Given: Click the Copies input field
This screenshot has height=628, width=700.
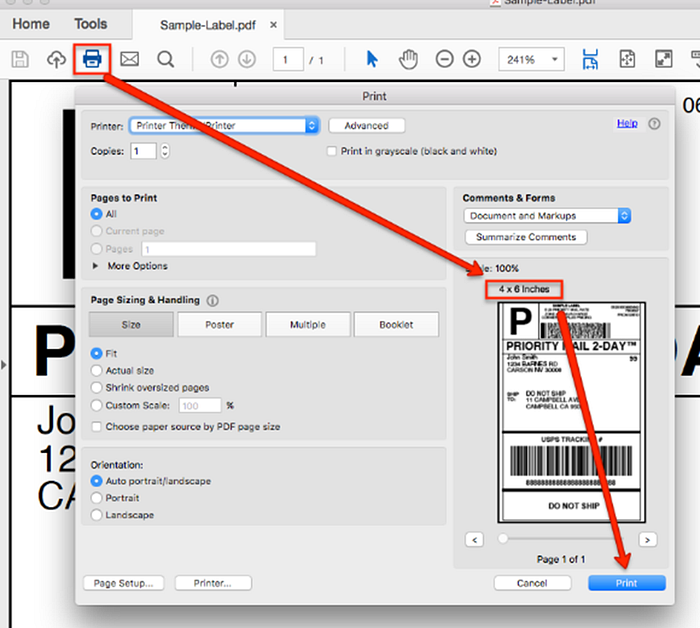Looking at the screenshot, I should 143,151.
